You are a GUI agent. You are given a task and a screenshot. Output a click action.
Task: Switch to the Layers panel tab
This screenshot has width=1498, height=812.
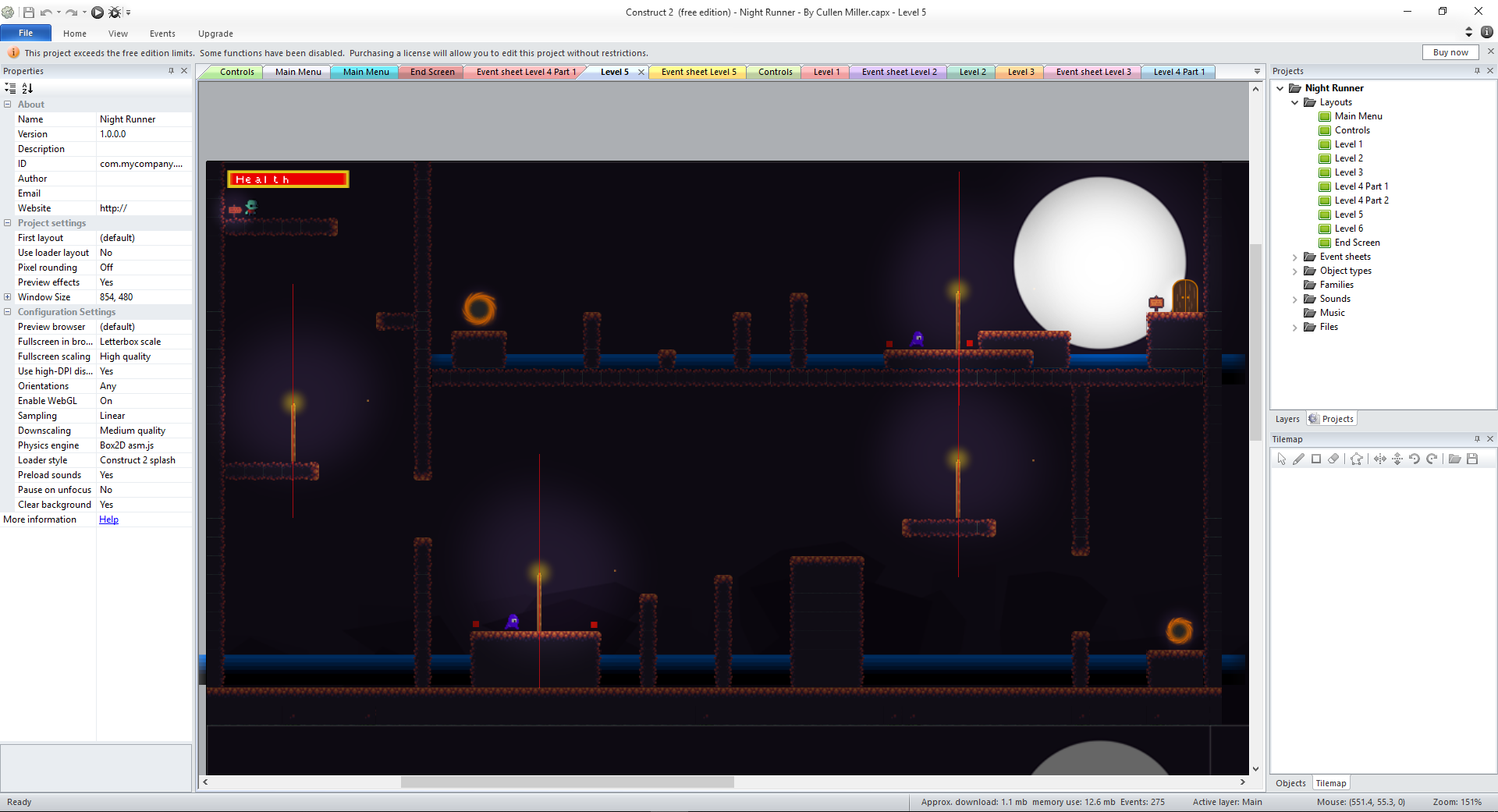[1287, 419]
